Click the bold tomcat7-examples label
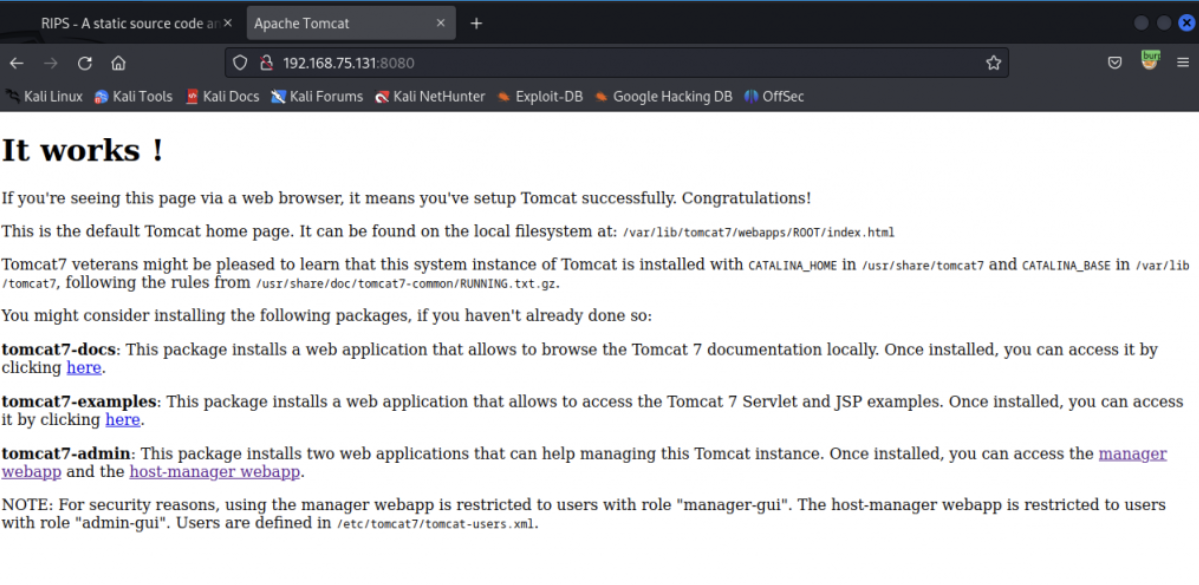The image size is (1199, 585). (x=79, y=401)
